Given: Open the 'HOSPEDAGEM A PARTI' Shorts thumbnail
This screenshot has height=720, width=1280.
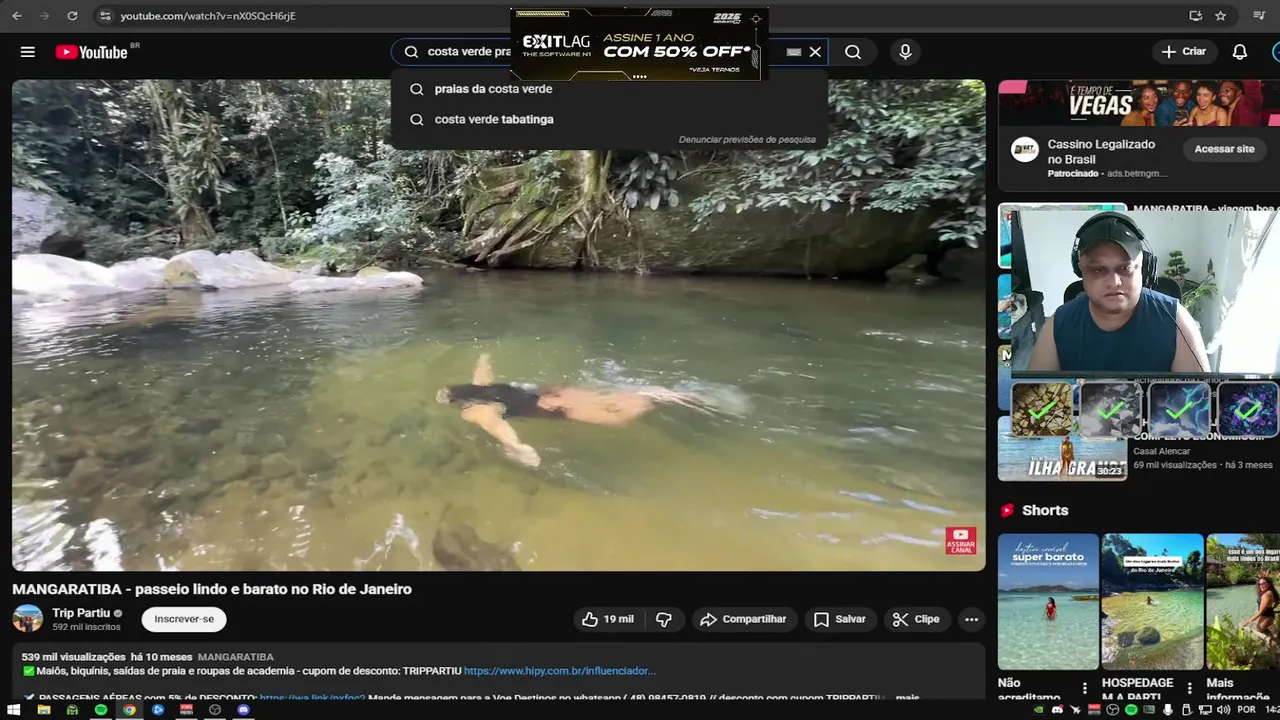Looking at the screenshot, I should tap(1153, 602).
